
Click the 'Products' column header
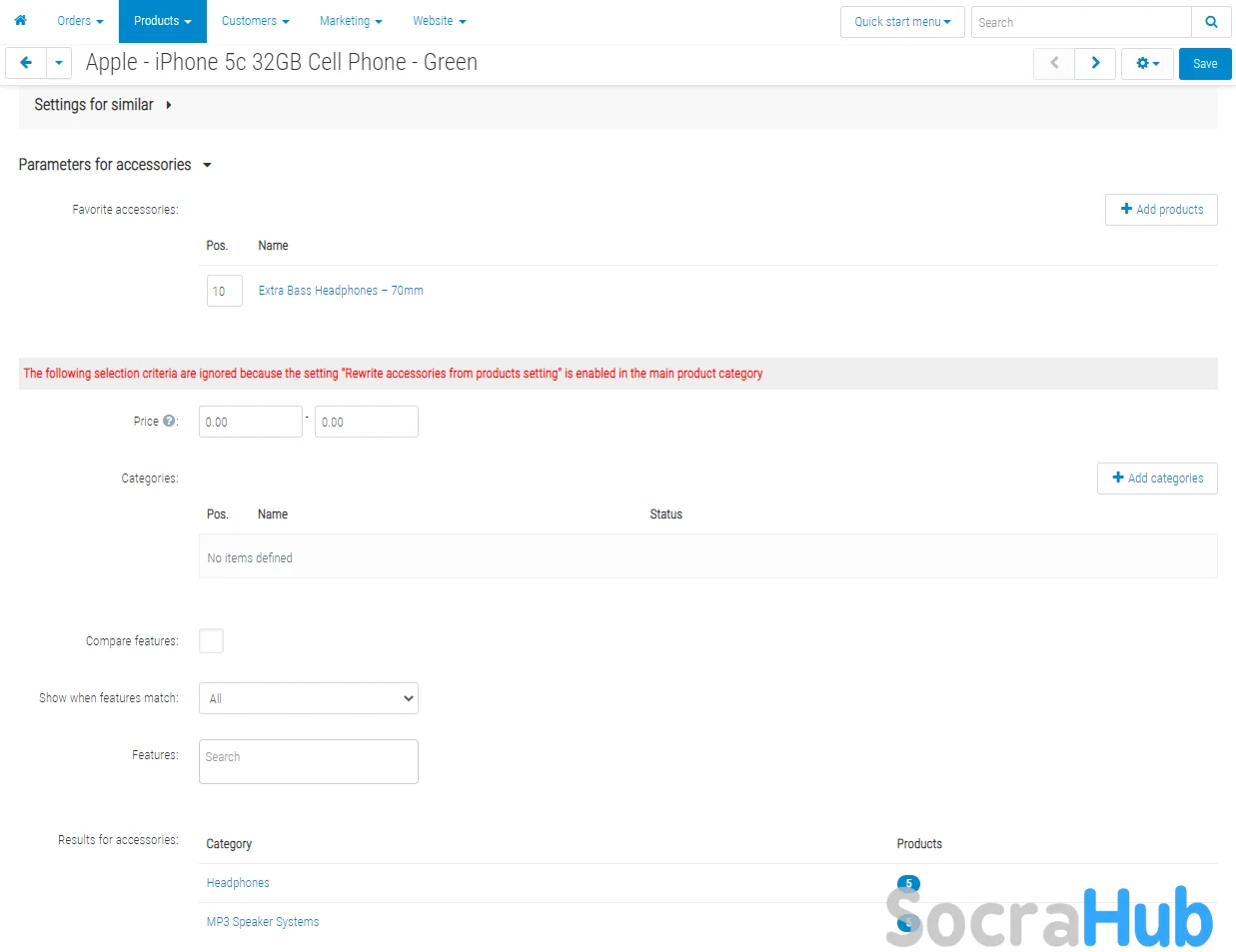coord(919,844)
